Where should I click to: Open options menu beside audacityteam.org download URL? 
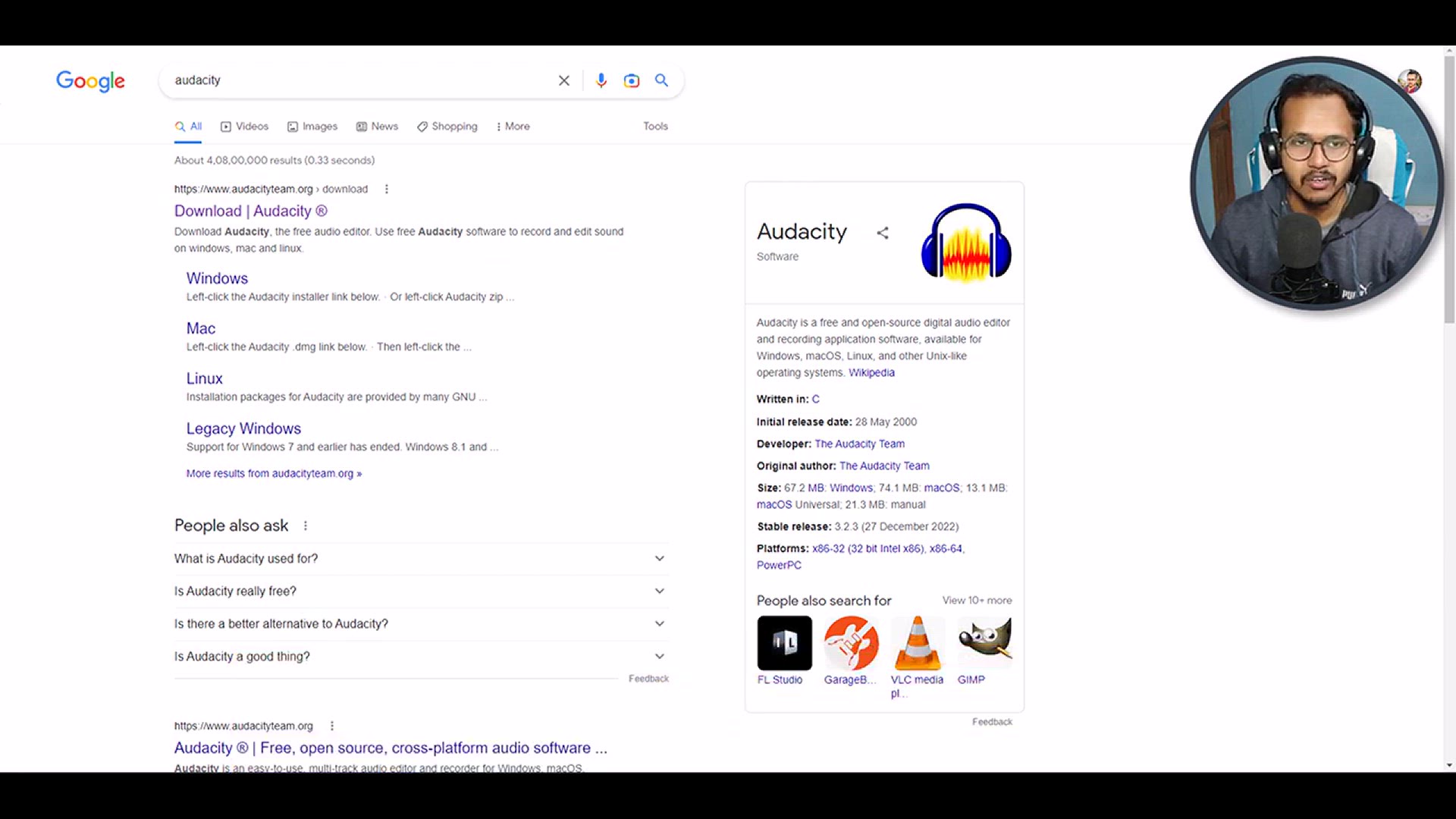coord(387,189)
